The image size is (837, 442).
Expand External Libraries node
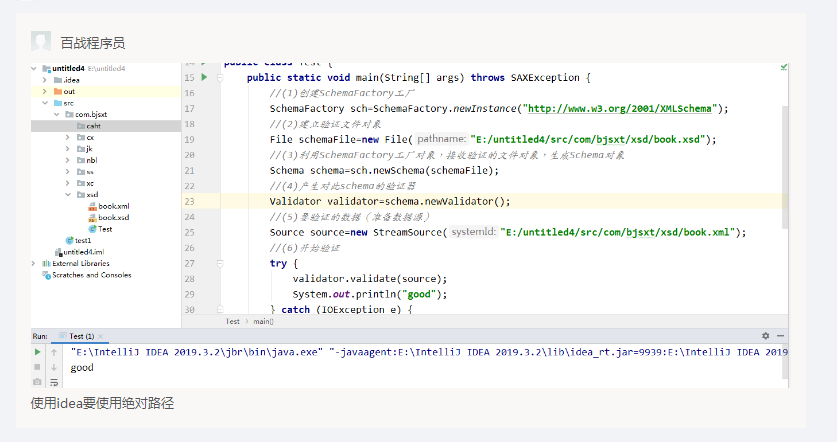coord(34,263)
